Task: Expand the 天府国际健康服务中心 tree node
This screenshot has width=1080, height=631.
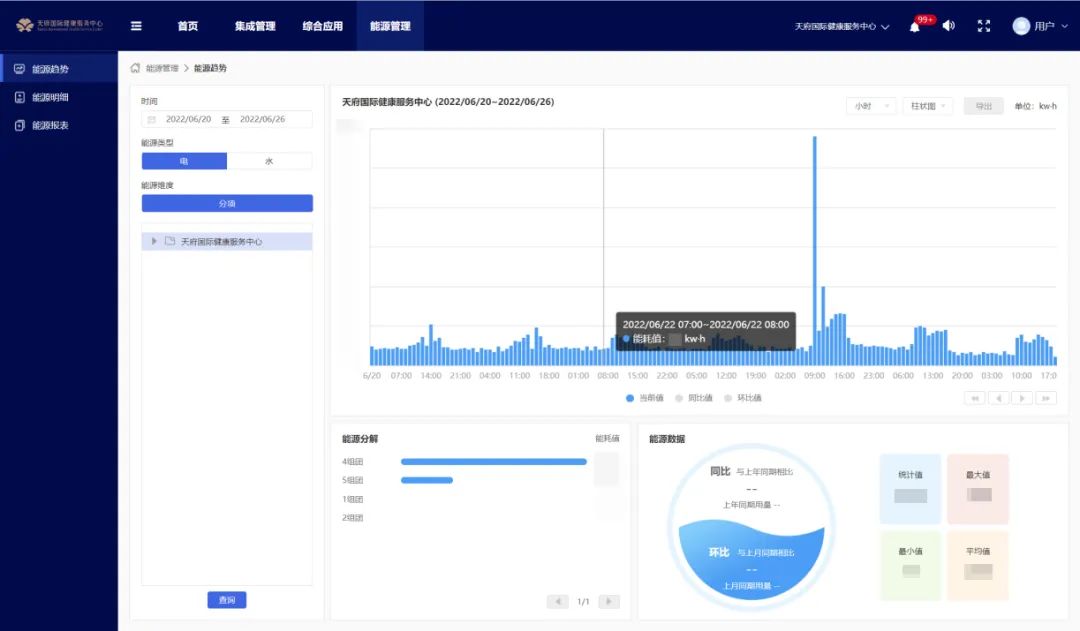Action: pyautogui.click(x=154, y=242)
